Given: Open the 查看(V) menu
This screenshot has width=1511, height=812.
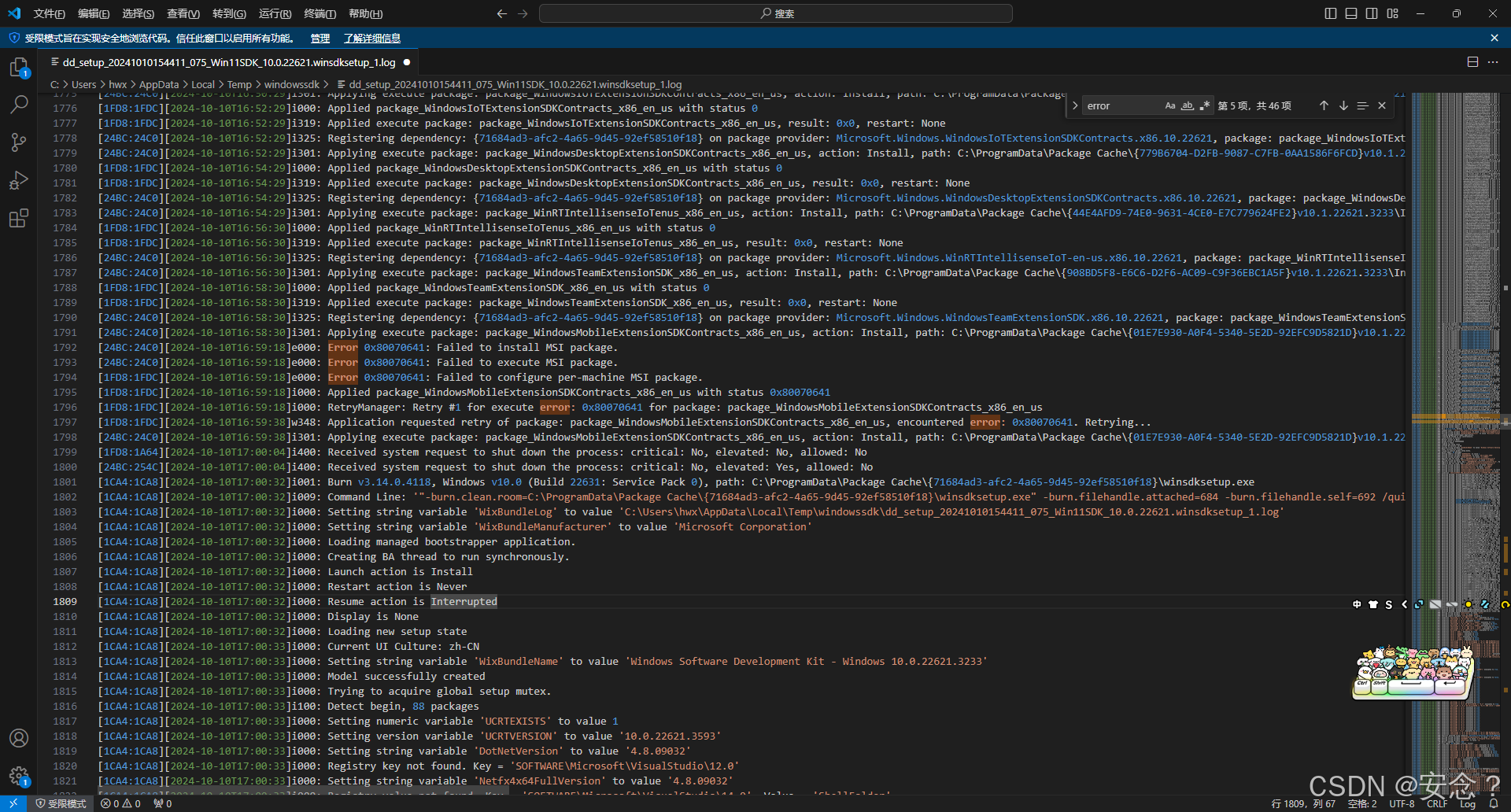Looking at the screenshot, I should 183,13.
